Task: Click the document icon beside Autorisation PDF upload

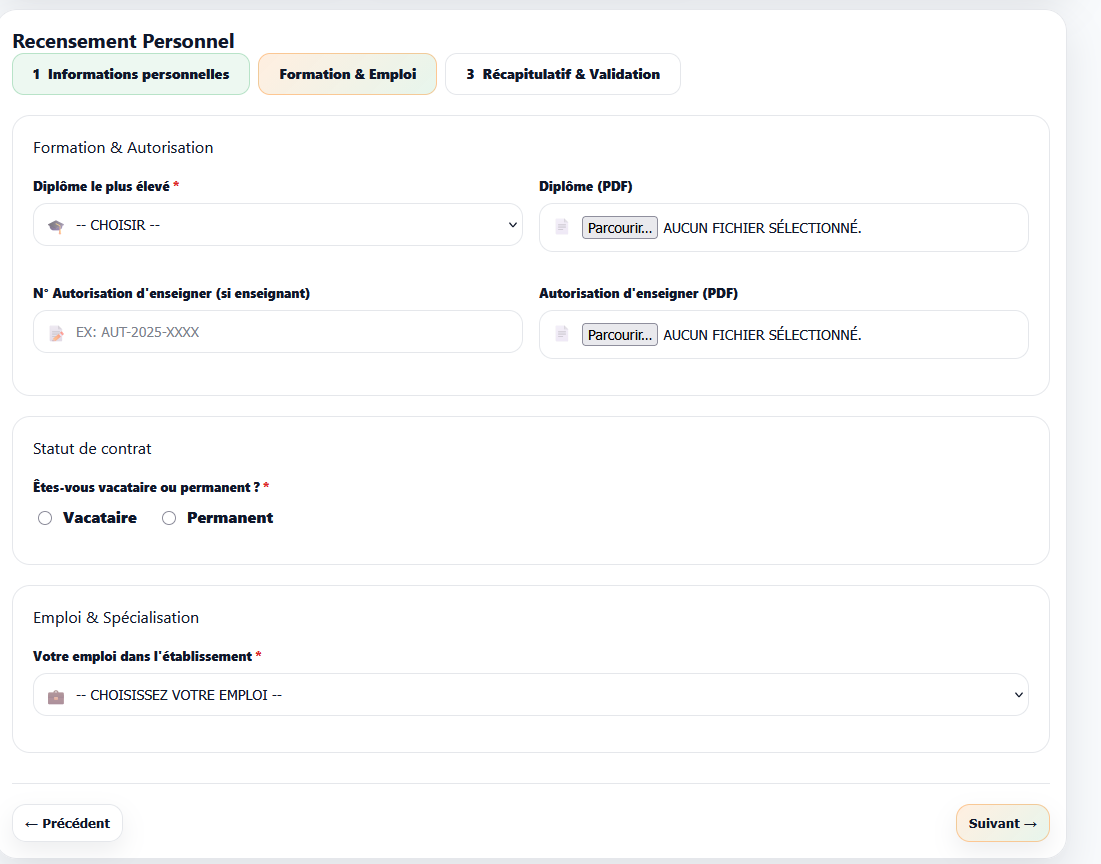Action: click(562, 334)
